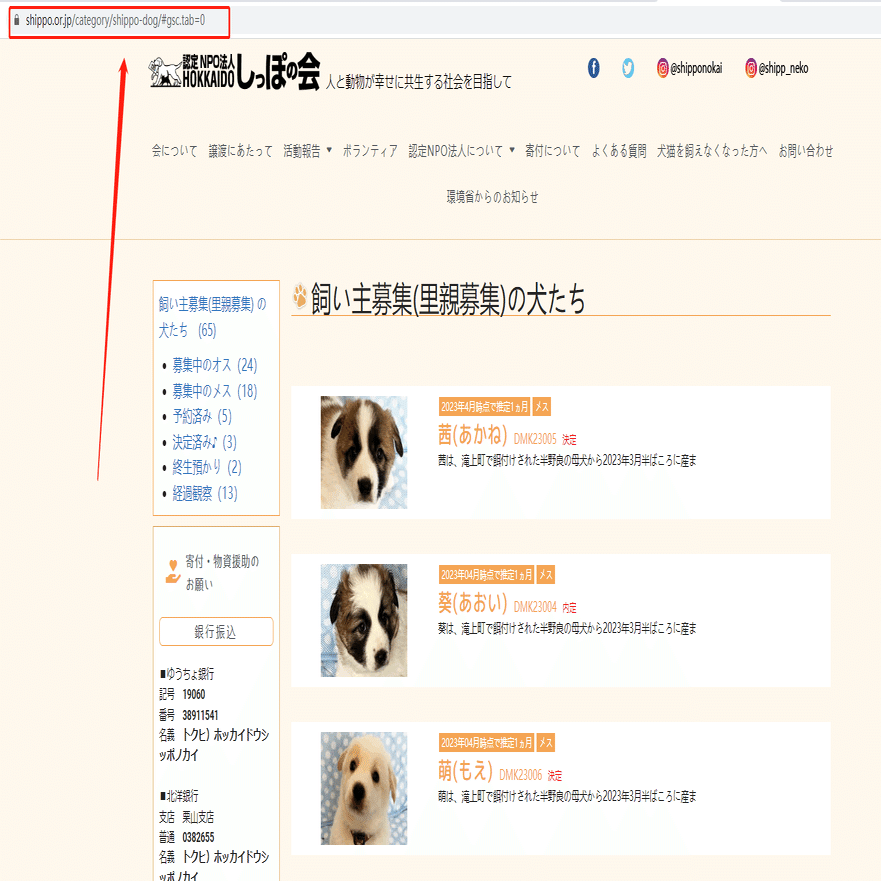Click the 銀行振込 button
The image size is (881, 881).
point(216,632)
